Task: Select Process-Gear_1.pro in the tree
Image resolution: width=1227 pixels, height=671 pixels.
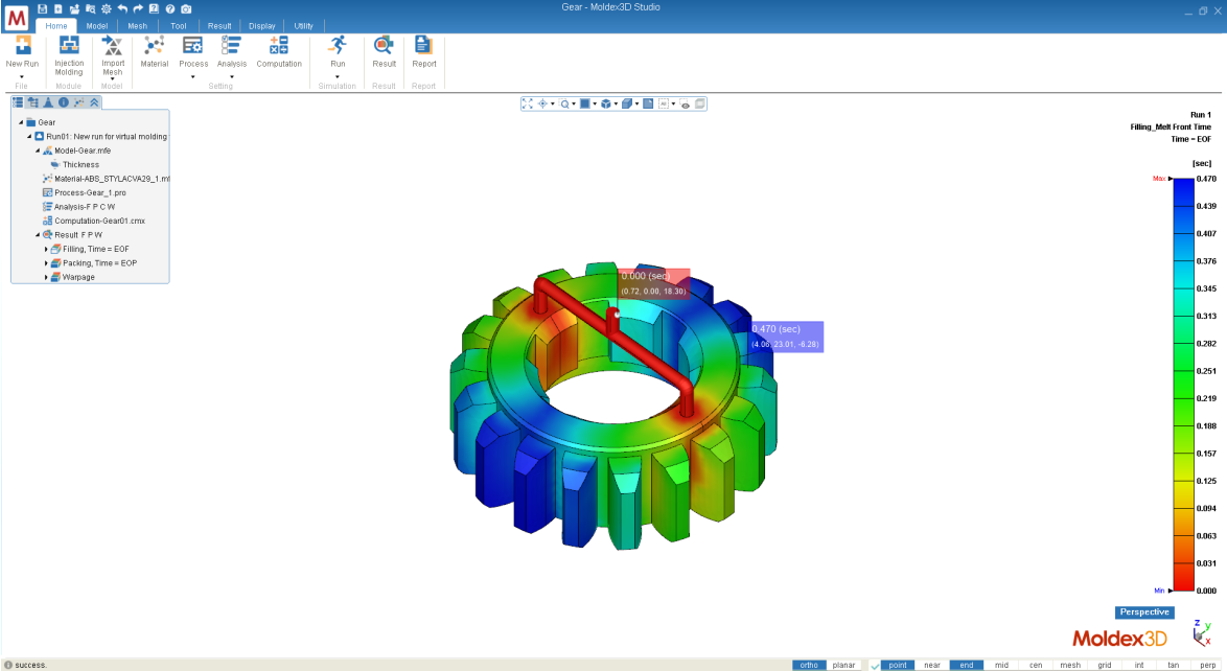Action: (x=90, y=192)
